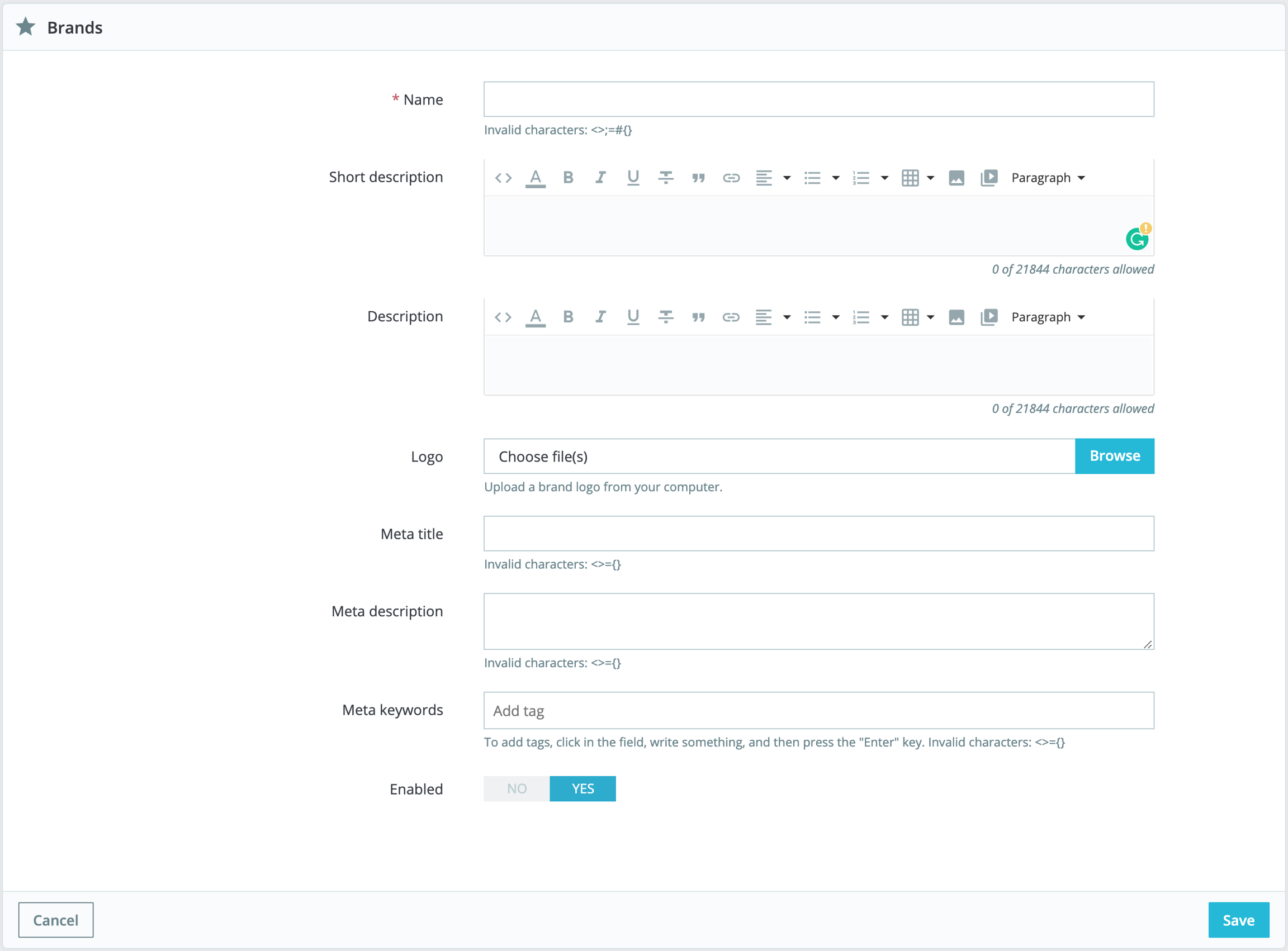Open Paragraph format dropdown in Short description

(x=1048, y=177)
